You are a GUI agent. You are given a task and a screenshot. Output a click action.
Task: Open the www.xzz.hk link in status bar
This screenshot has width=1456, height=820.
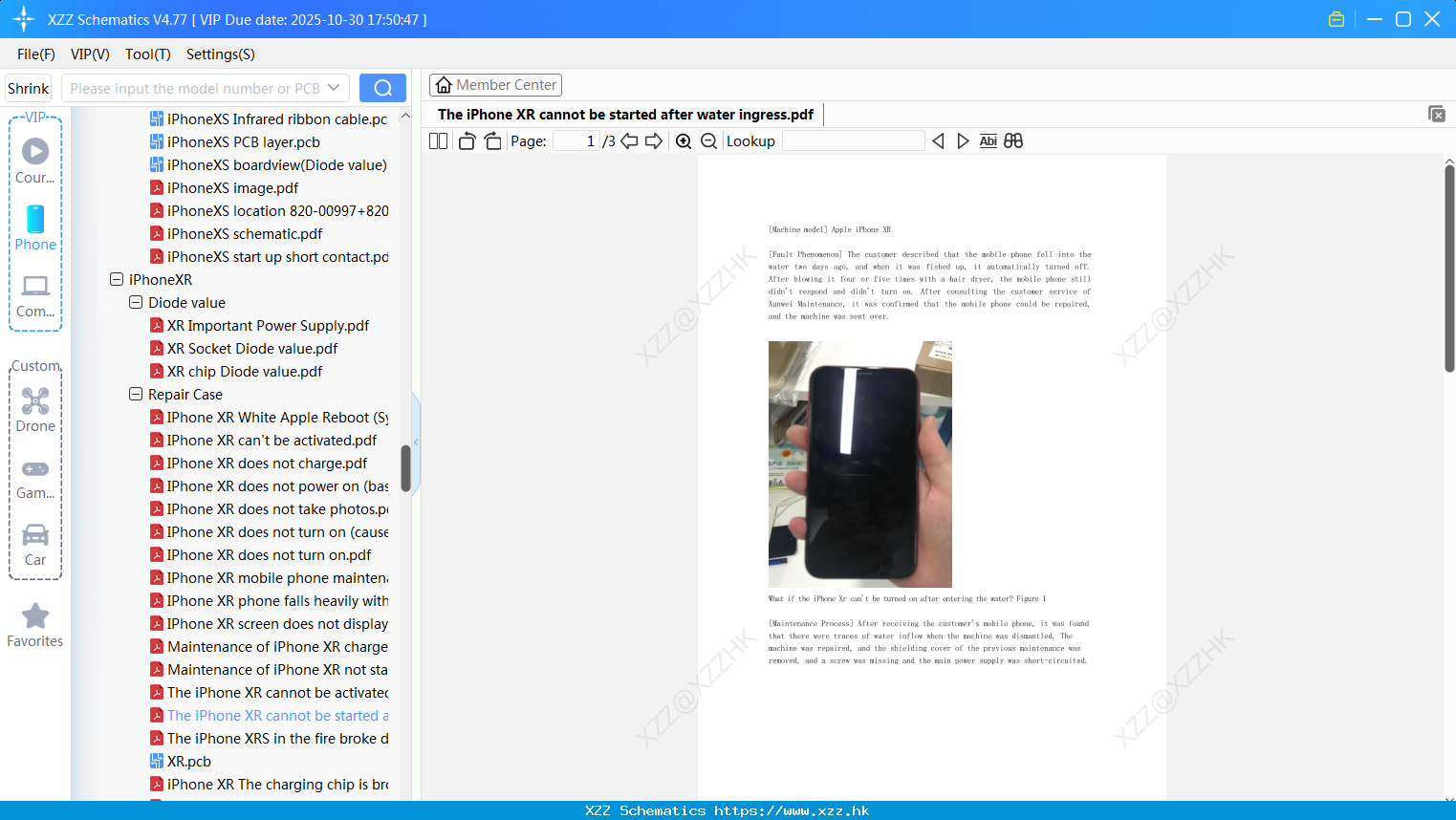[x=792, y=810]
